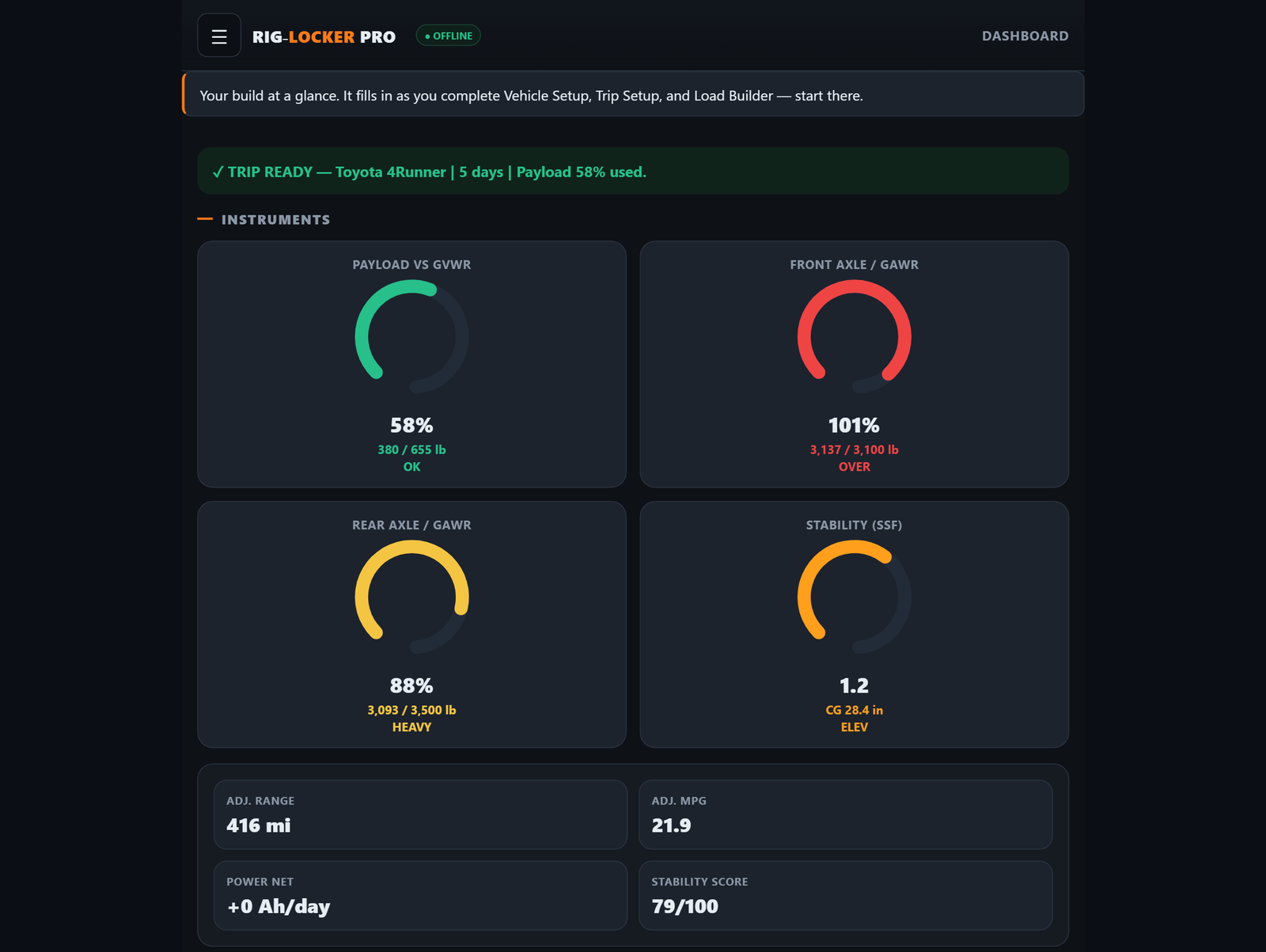
Task: Open the hamburger menu
Action: tap(219, 36)
